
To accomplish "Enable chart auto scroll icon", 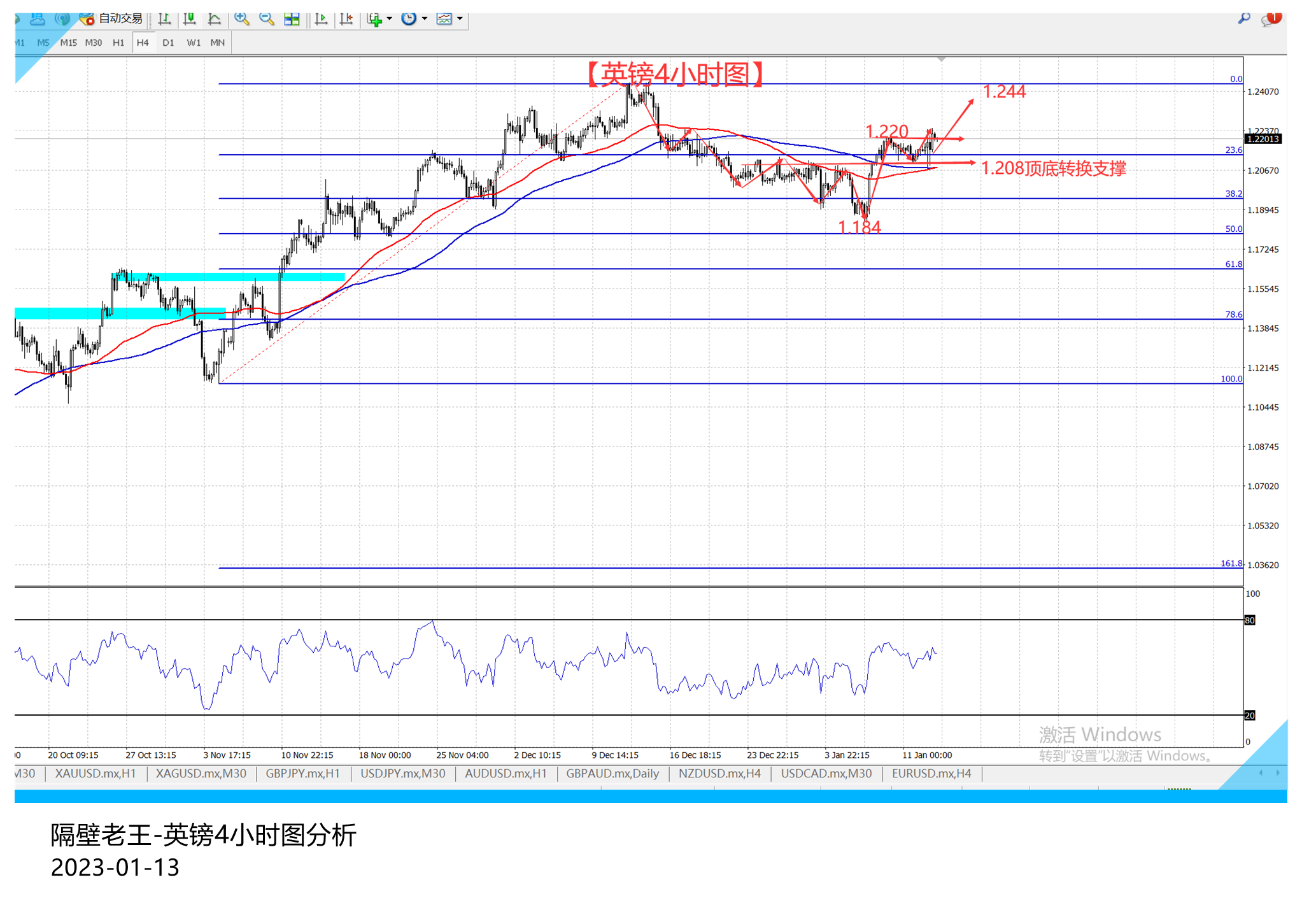I will [321, 19].
